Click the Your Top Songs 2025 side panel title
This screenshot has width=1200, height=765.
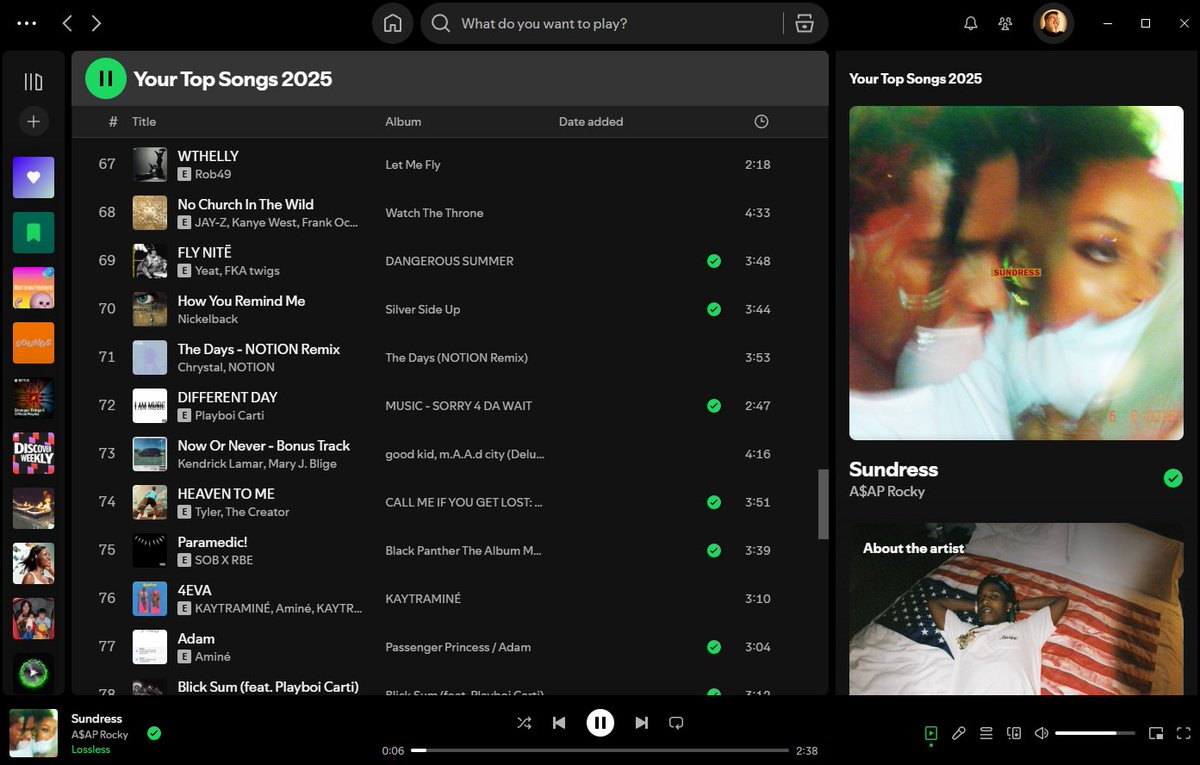[915, 79]
